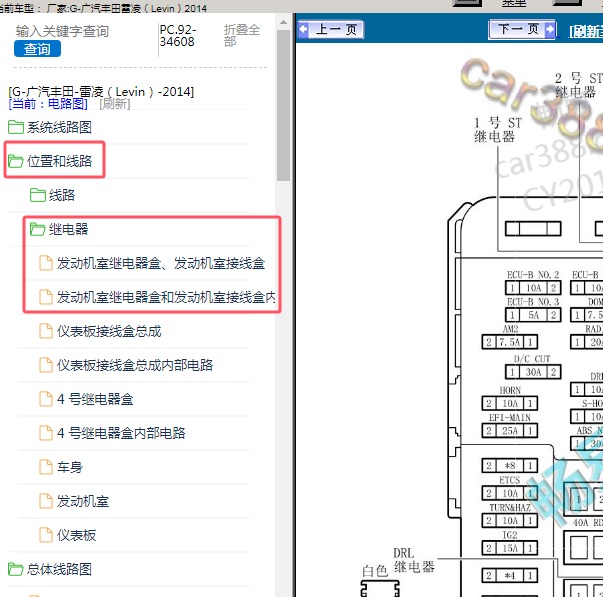Click file icon beside 车身
Viewport: 603px width, 597px height.
pyautogui.click(x=46, y=467)
